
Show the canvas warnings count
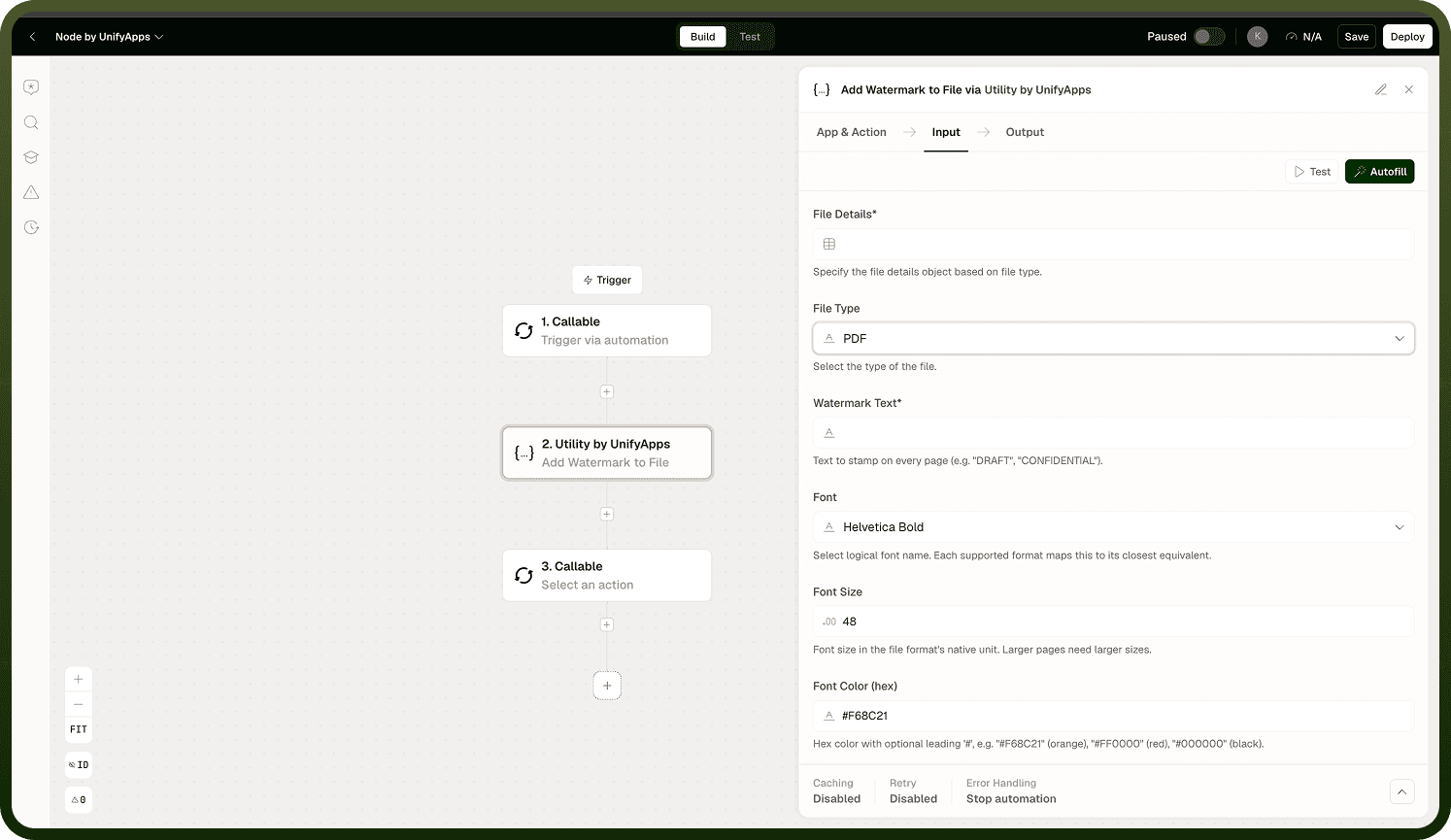click(79, 800)
